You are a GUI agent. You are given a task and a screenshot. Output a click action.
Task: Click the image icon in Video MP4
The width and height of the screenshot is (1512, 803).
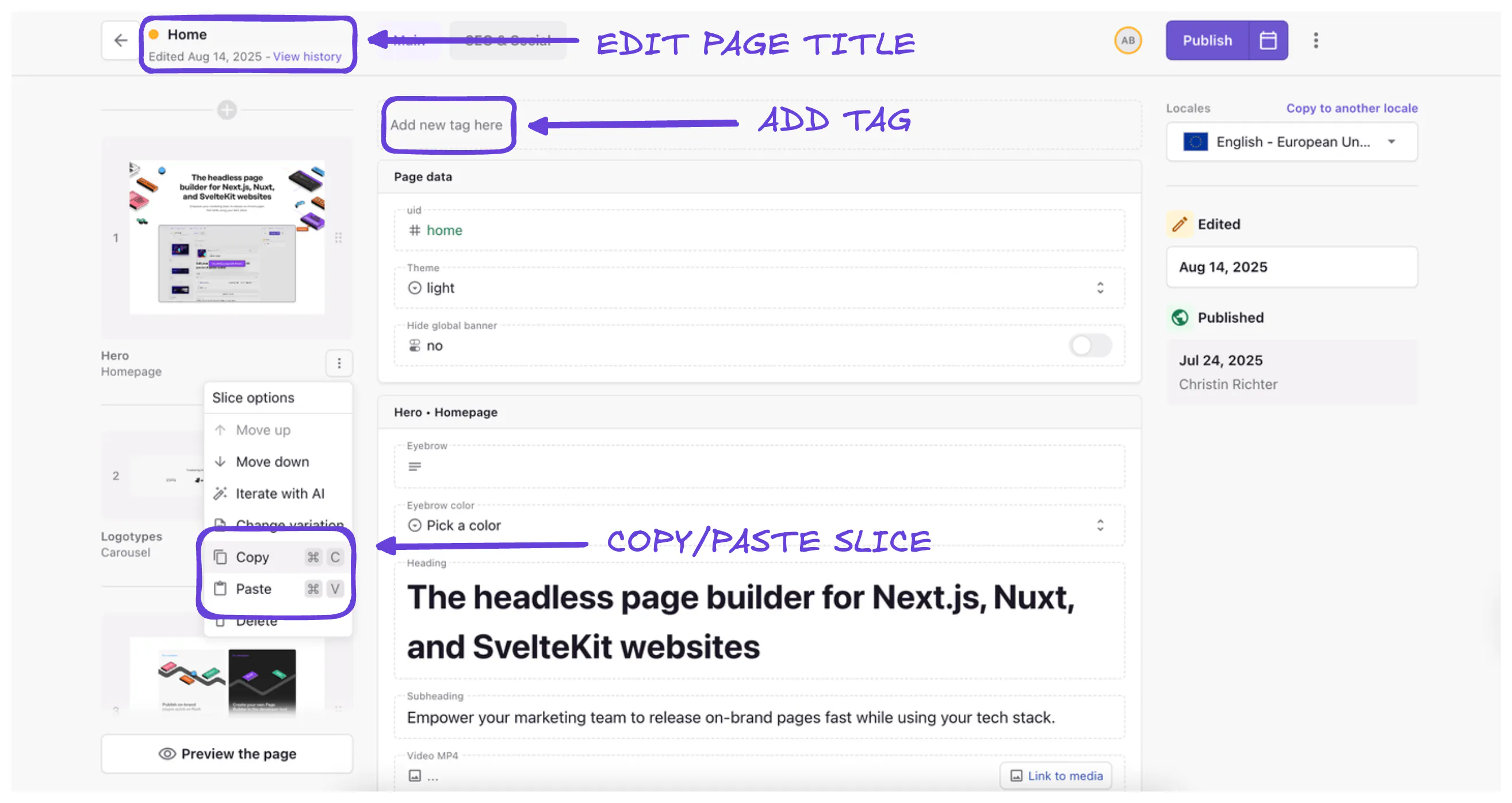click(415, 776)
